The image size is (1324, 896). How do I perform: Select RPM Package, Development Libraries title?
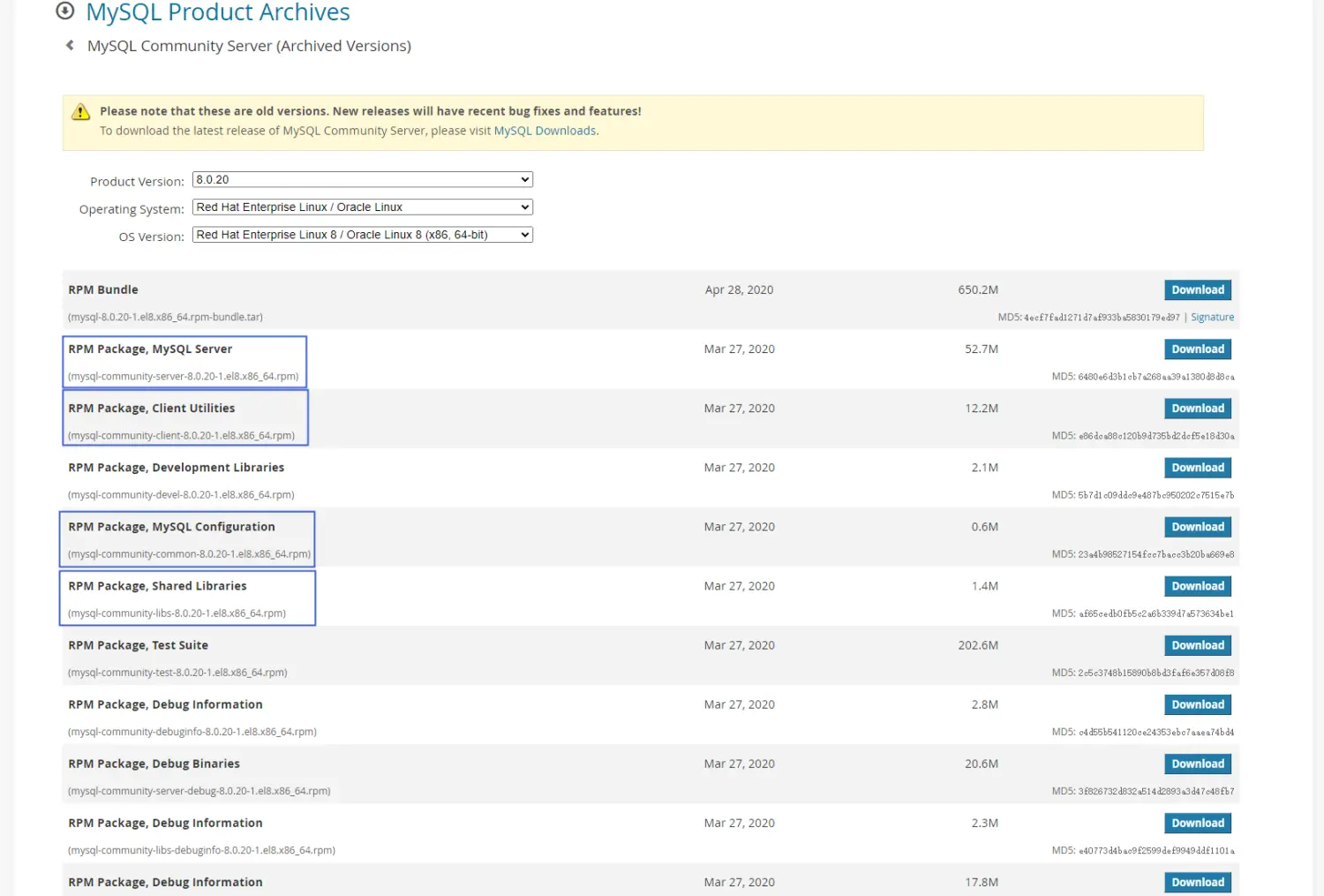click(x=177, y=467)
